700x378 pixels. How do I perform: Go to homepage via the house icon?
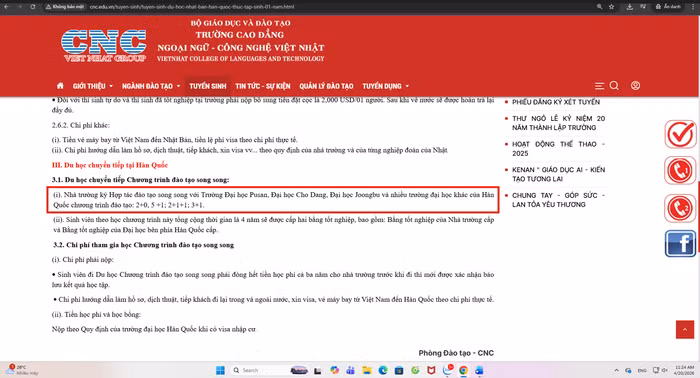(60, 86)
